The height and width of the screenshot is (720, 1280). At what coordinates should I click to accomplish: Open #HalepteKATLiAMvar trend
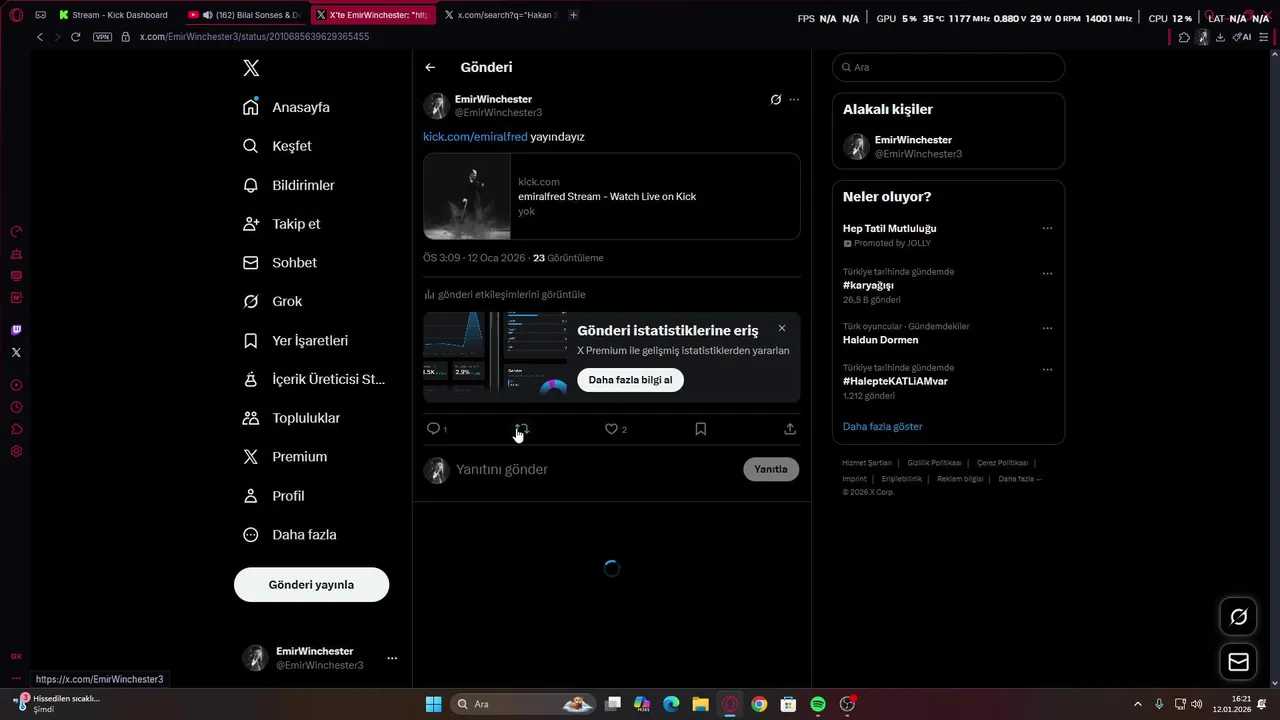tap(895, 381)
